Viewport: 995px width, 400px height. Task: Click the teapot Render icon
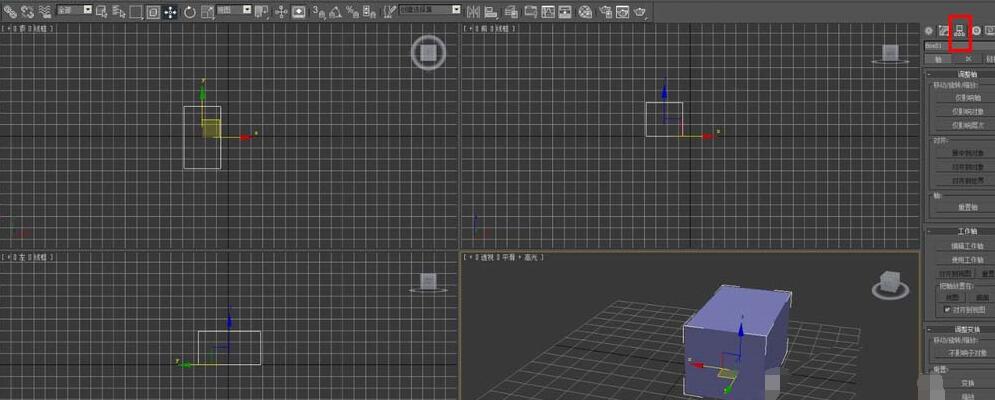[x=637, y=12]
